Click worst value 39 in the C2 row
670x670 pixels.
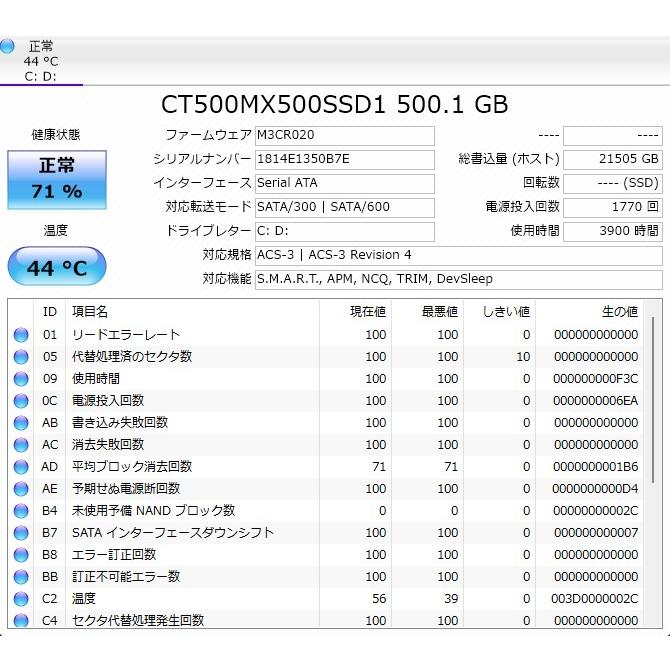click(x=451, y=599)
